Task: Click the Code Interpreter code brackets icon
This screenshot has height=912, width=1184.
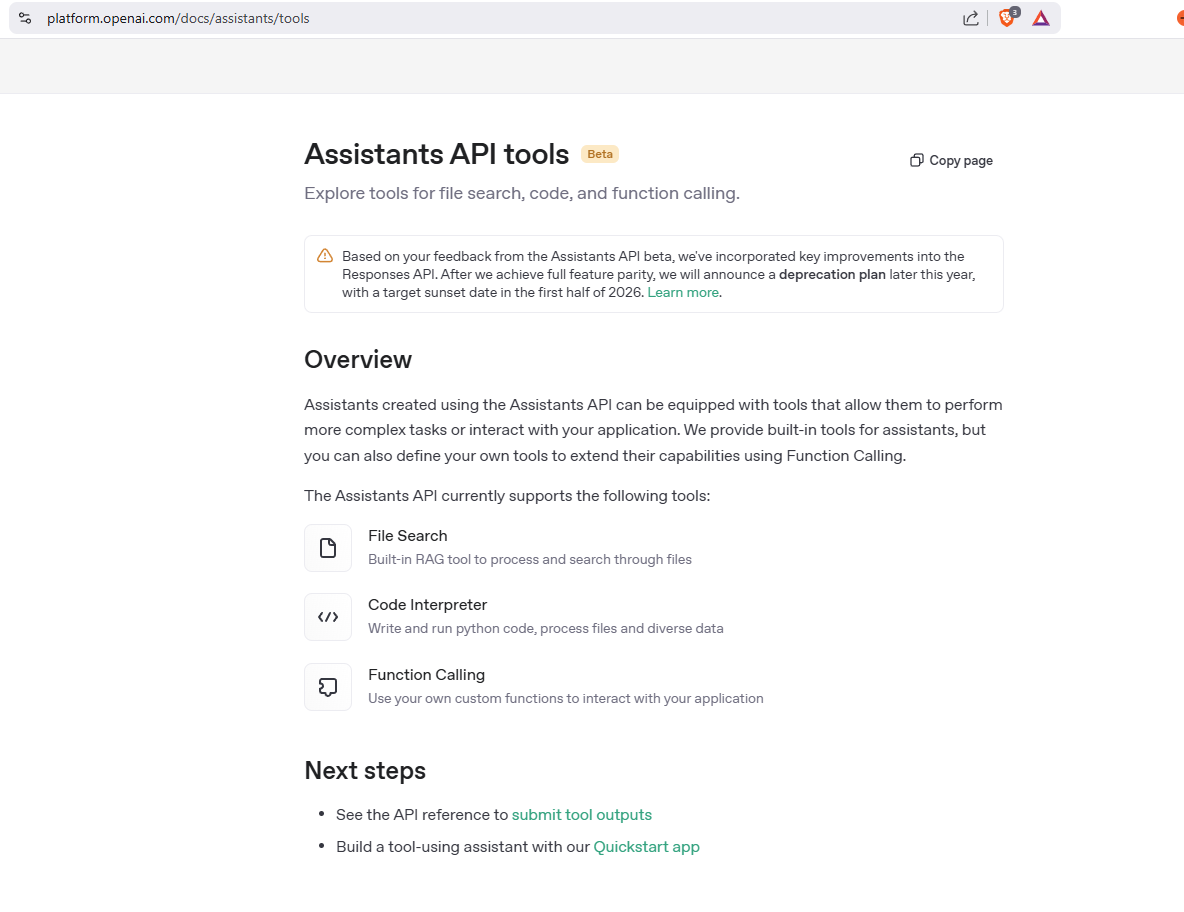Action: coord(328,617)
